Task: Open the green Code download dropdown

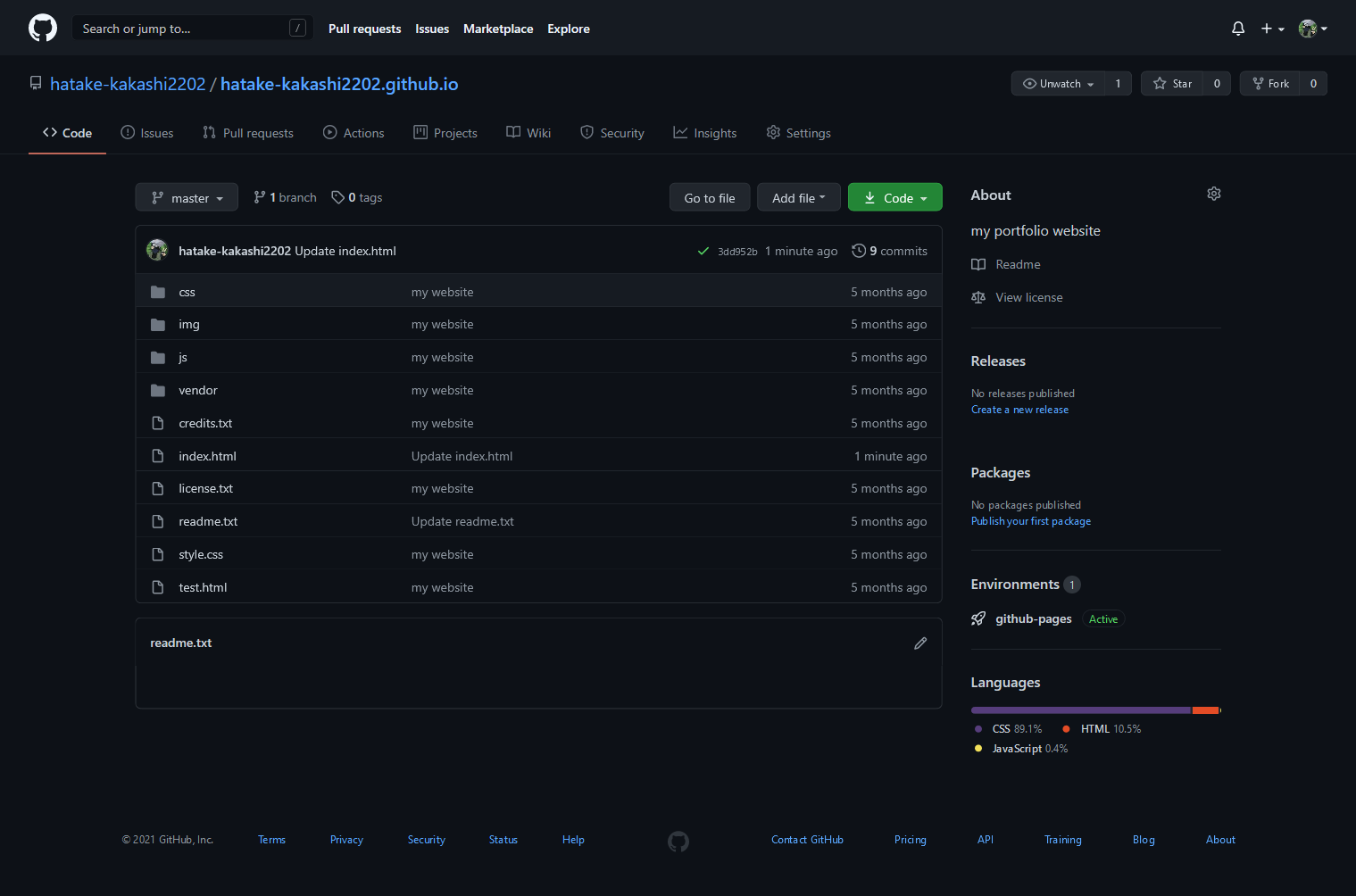Action: [895, 197]
